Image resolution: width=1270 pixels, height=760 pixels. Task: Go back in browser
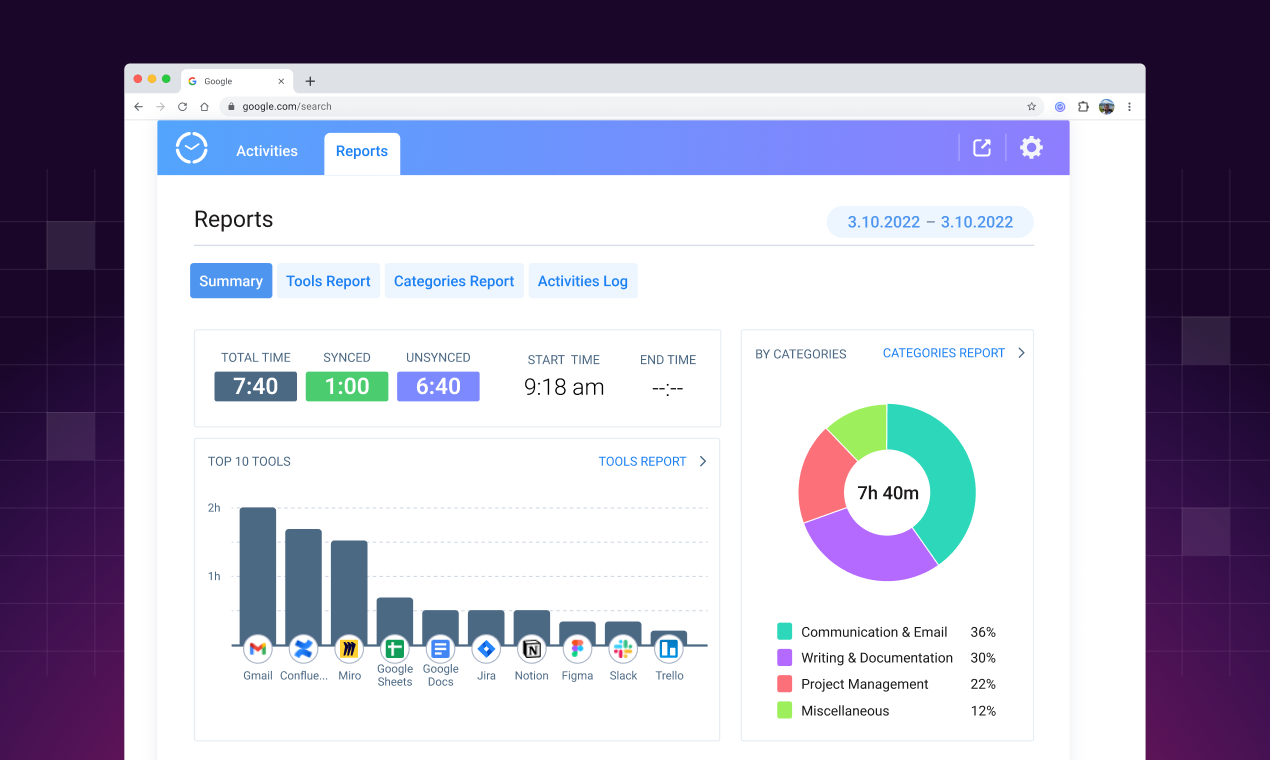click(x=138, y=106)
